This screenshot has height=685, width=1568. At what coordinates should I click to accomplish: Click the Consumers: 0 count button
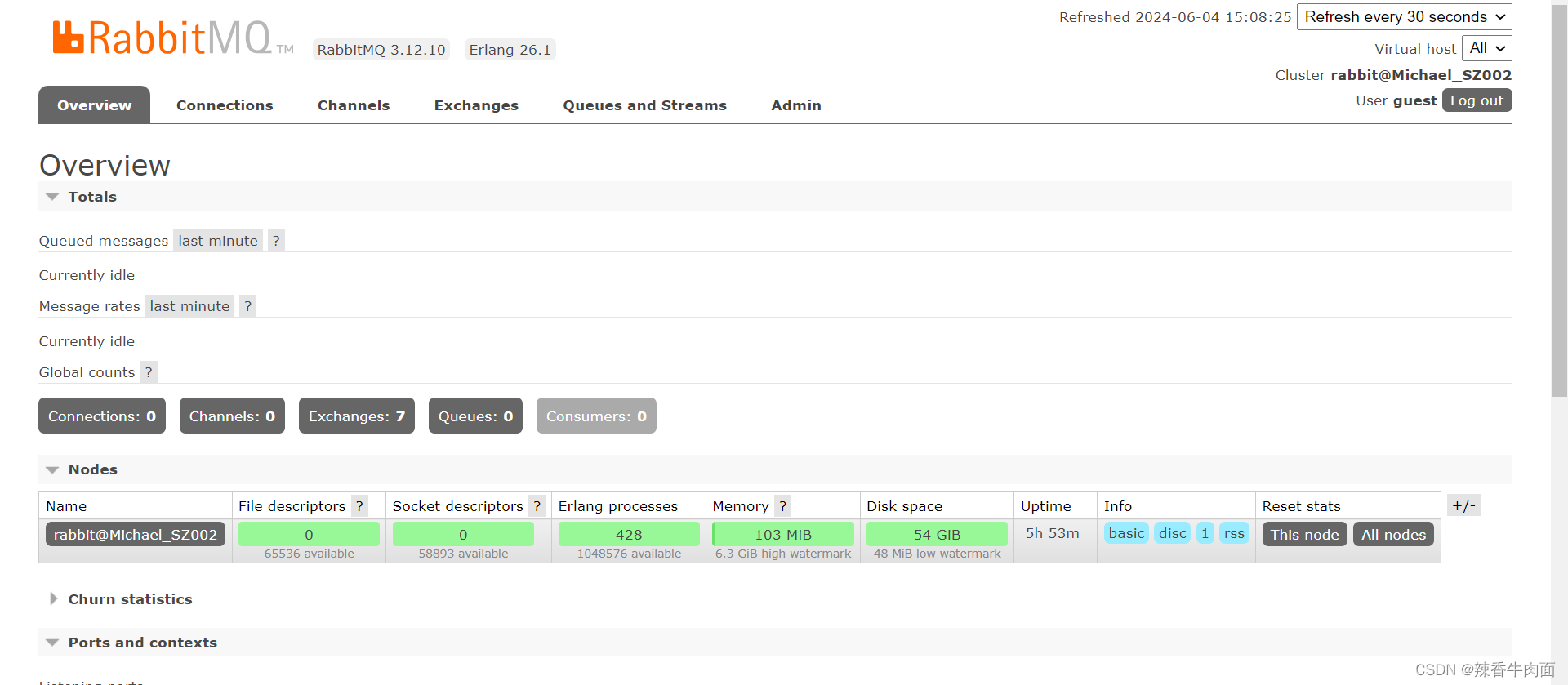[596, 416]
